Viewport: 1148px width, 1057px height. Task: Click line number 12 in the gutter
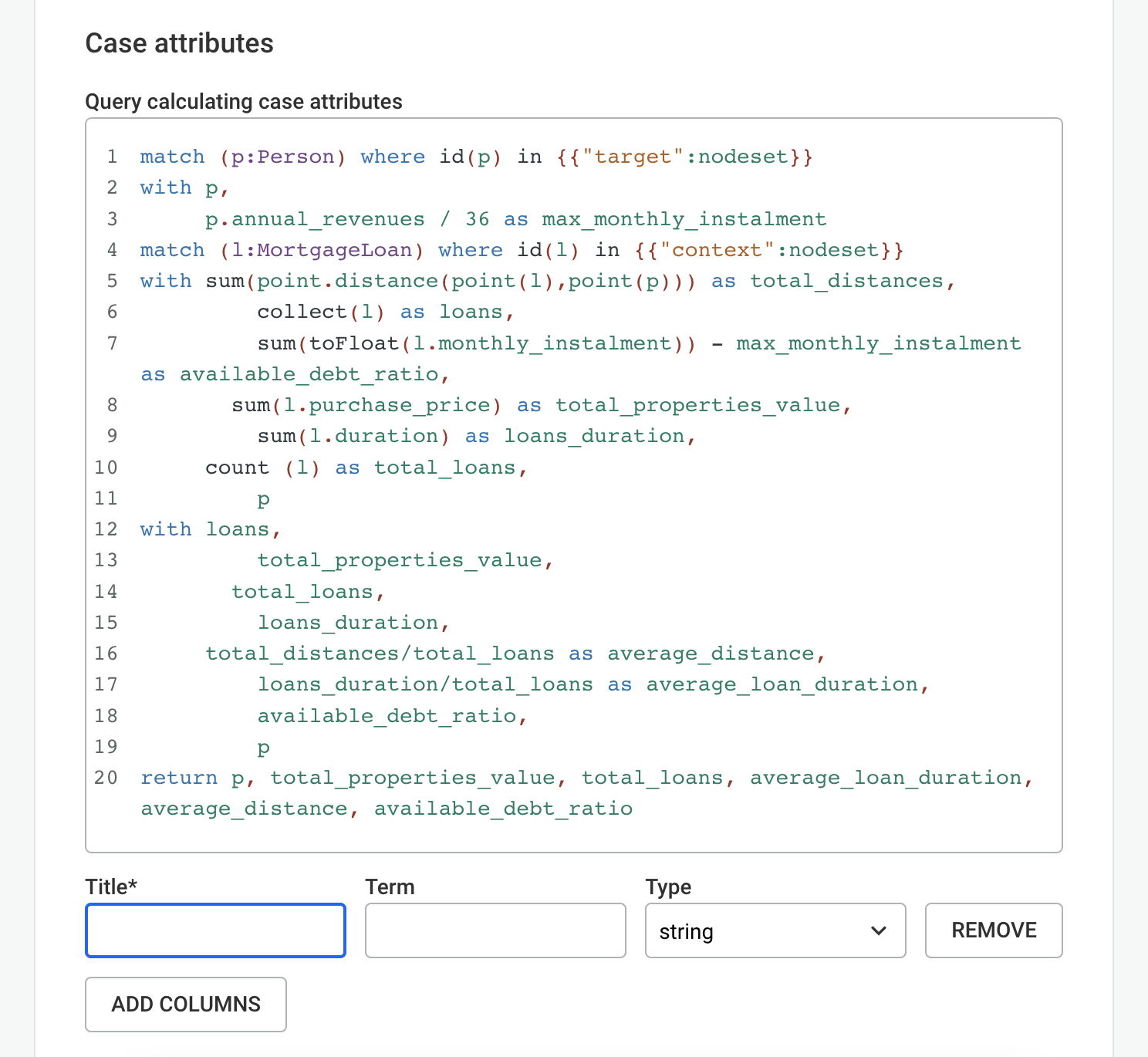pyautogui.click(x=106, y=529)
